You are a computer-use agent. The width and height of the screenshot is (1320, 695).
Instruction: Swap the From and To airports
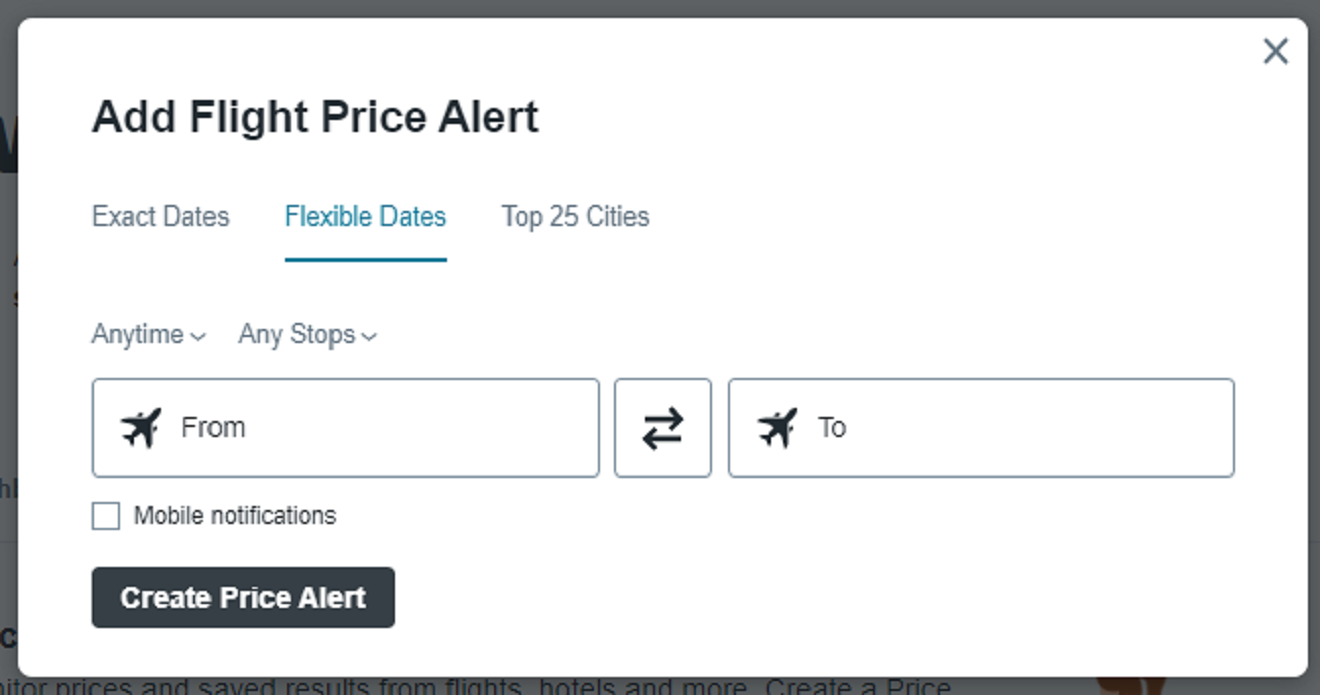tap(662, 428)
